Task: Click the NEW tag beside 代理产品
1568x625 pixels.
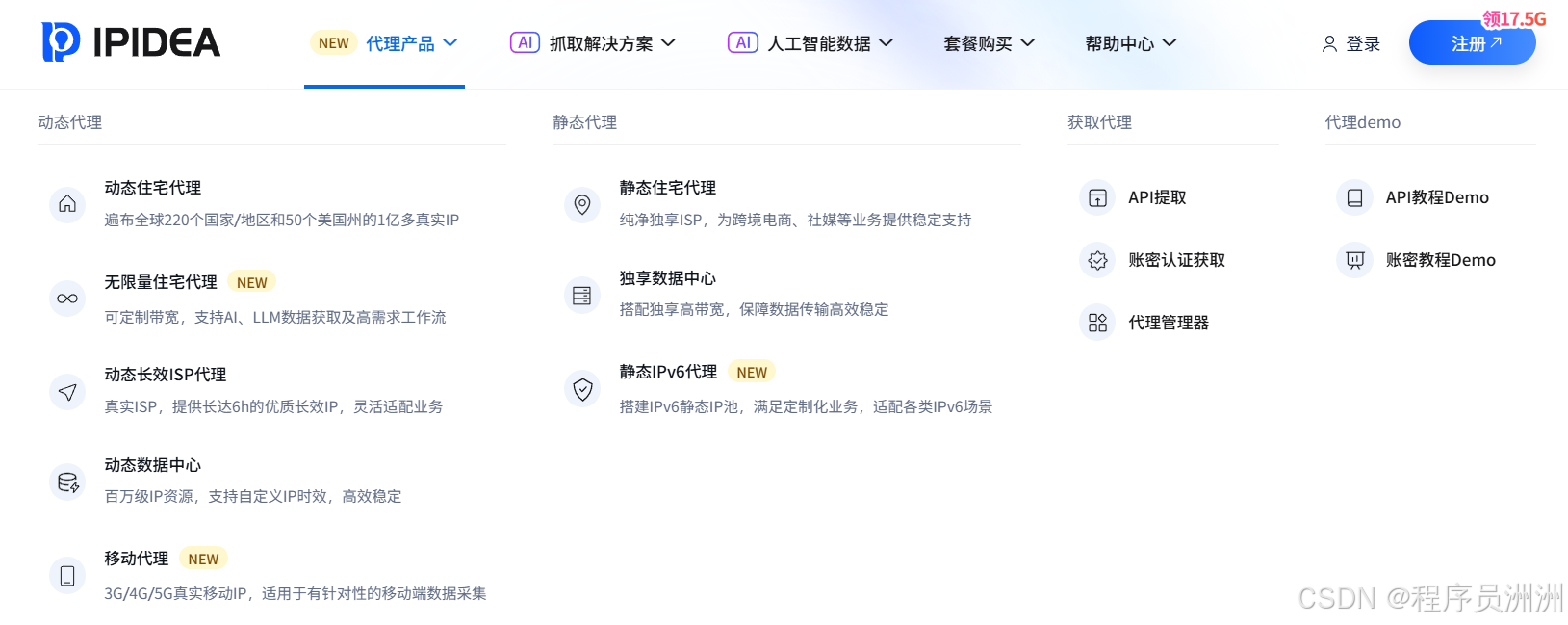Action: click(x=333, y=43)
